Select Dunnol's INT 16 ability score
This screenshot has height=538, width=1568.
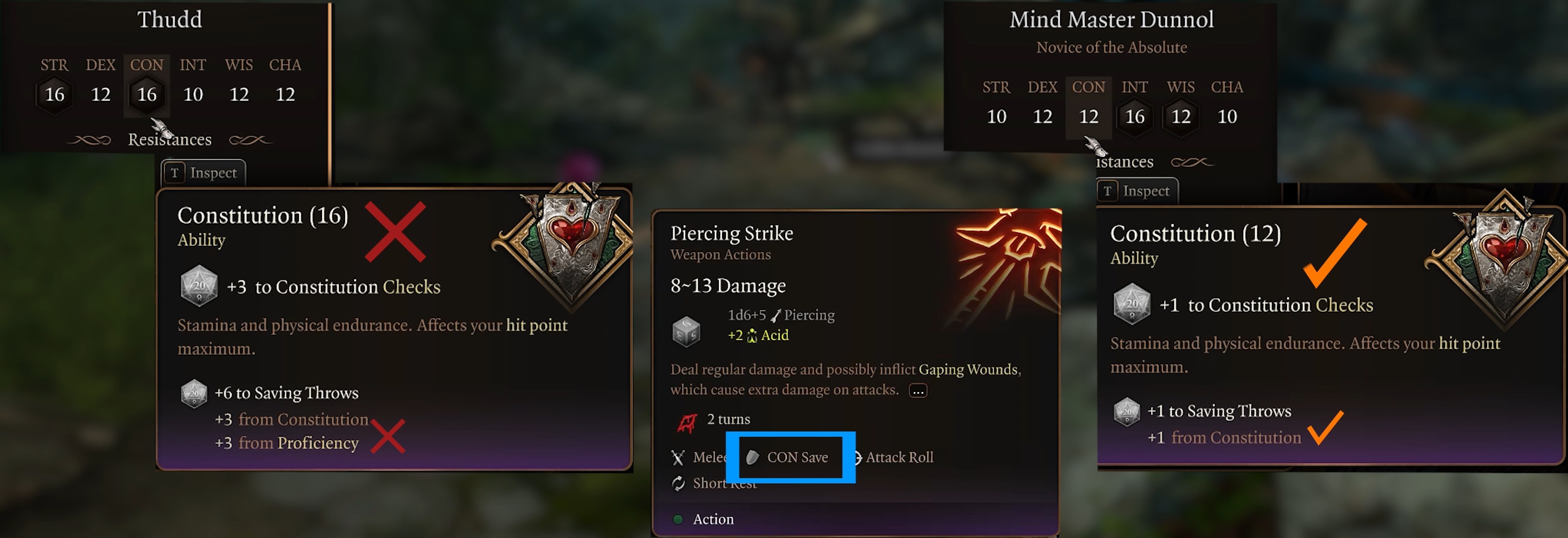click(x=1134, y=116)
